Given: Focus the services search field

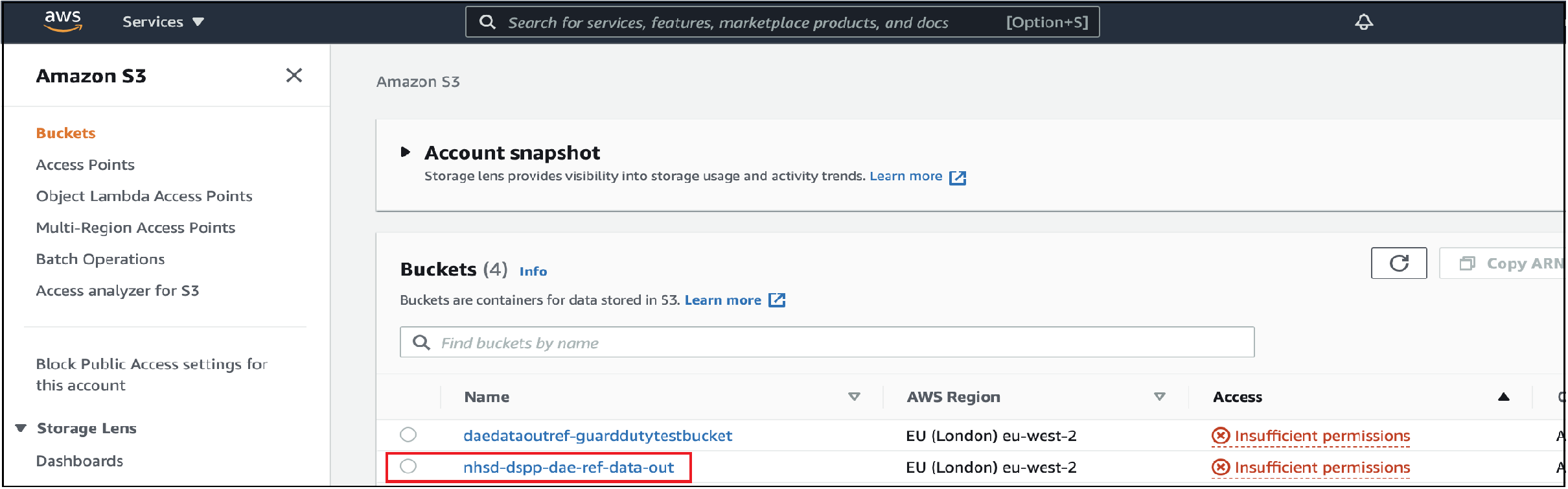Looking at the screenshot, I should (783, 22).
